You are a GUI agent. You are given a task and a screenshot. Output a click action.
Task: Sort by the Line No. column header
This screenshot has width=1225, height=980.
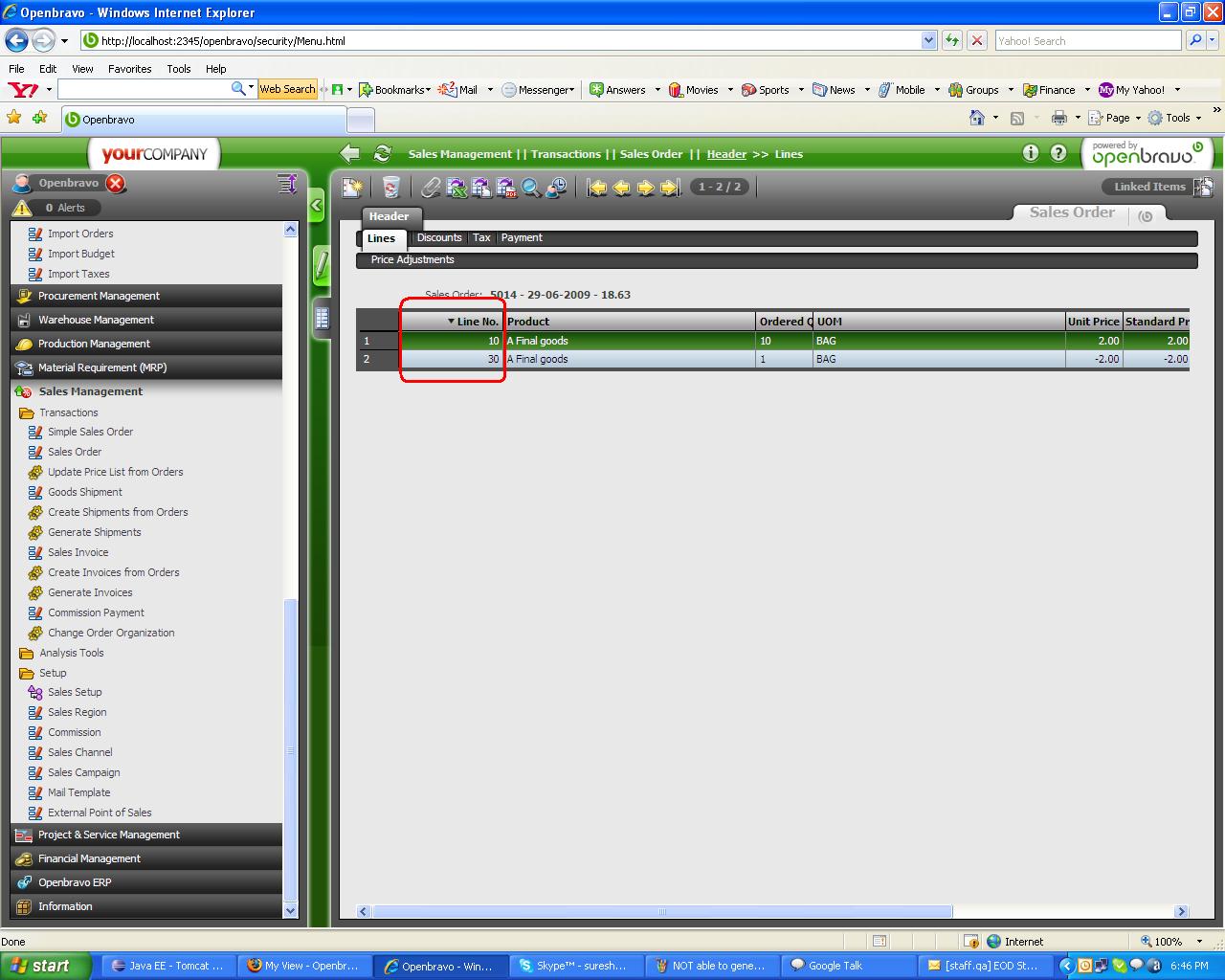click(453, 322)
